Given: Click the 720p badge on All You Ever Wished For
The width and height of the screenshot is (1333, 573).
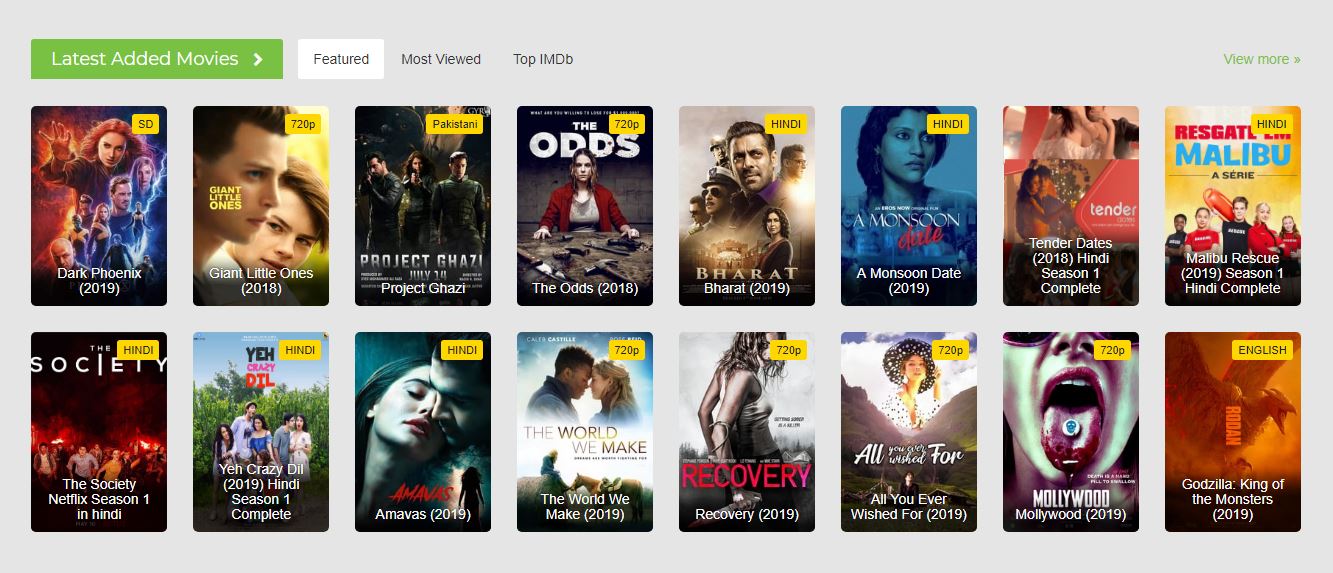Looking at the screenshot, I should 951,350.
